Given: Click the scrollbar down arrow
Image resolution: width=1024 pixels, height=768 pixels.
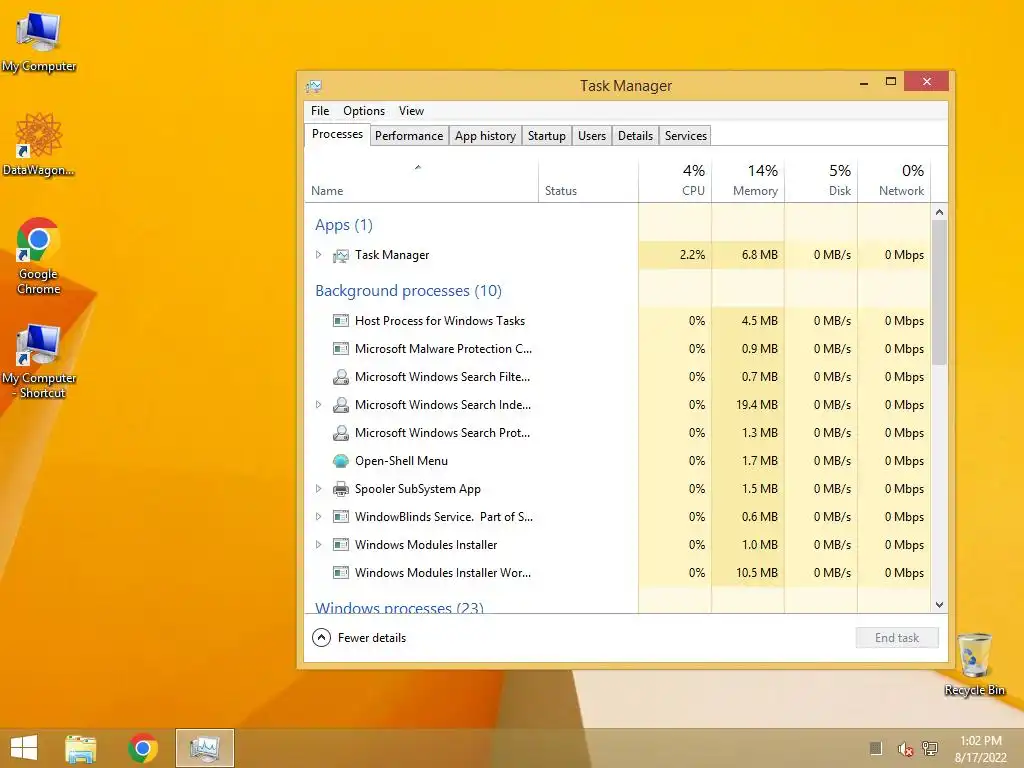Looking at the screenshot, I should [x=939, y=605].
